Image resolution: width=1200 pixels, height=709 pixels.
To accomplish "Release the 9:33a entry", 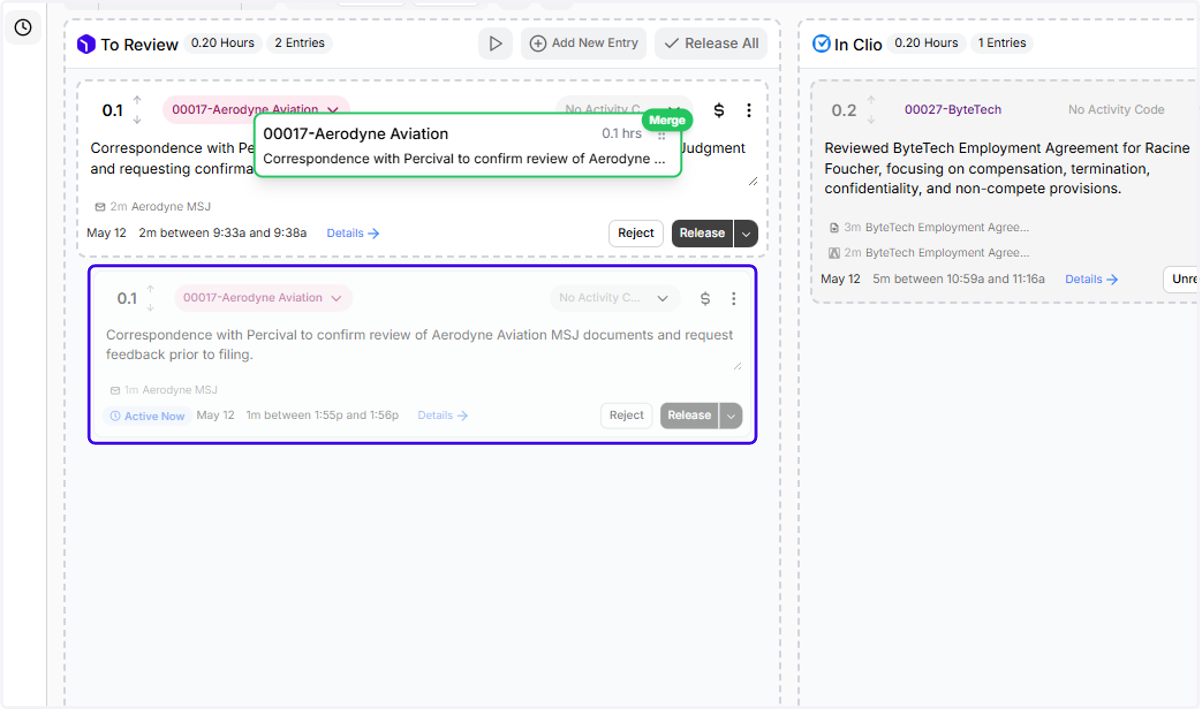I will (702, 233).
